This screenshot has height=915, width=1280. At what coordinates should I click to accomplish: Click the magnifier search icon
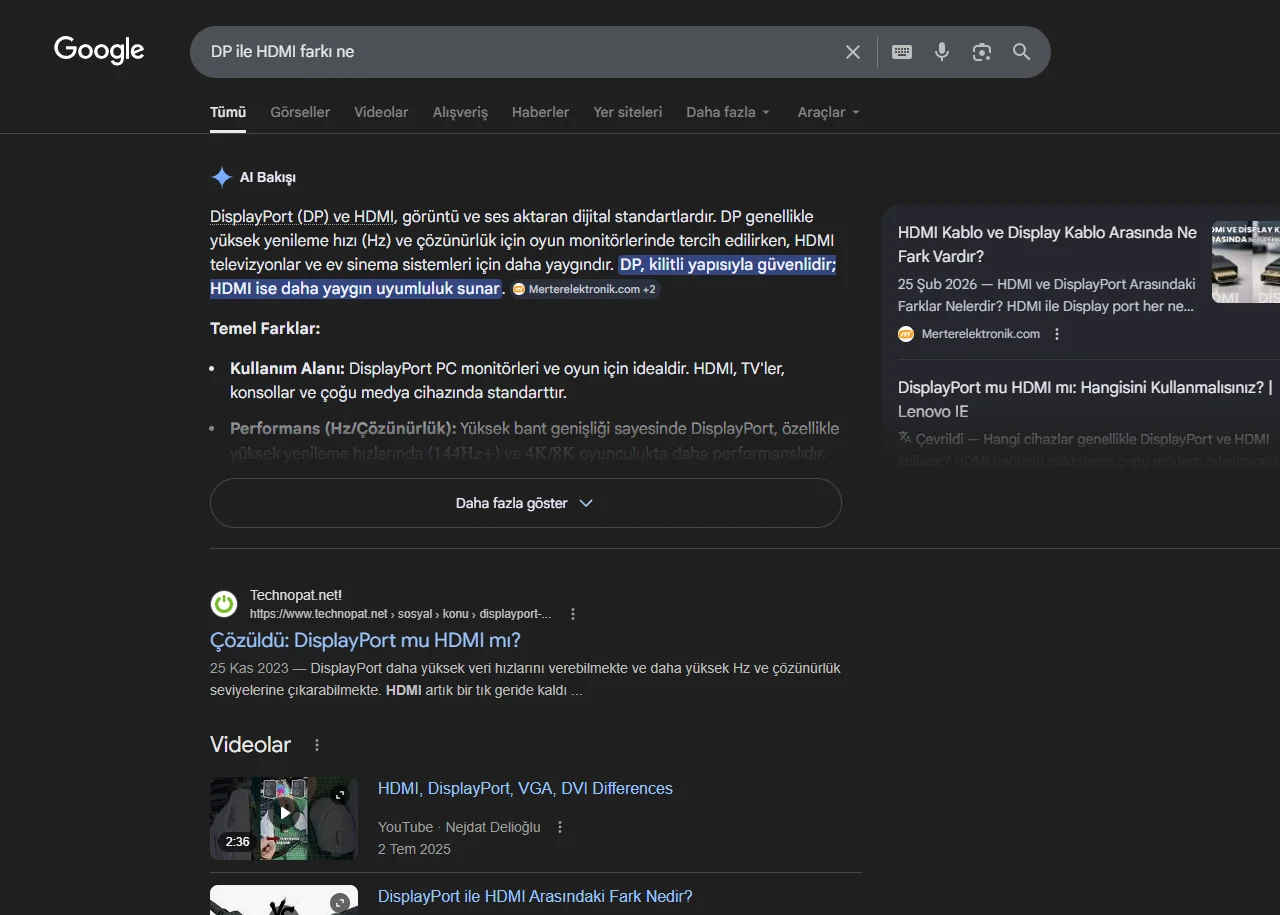coord(1021,52)
